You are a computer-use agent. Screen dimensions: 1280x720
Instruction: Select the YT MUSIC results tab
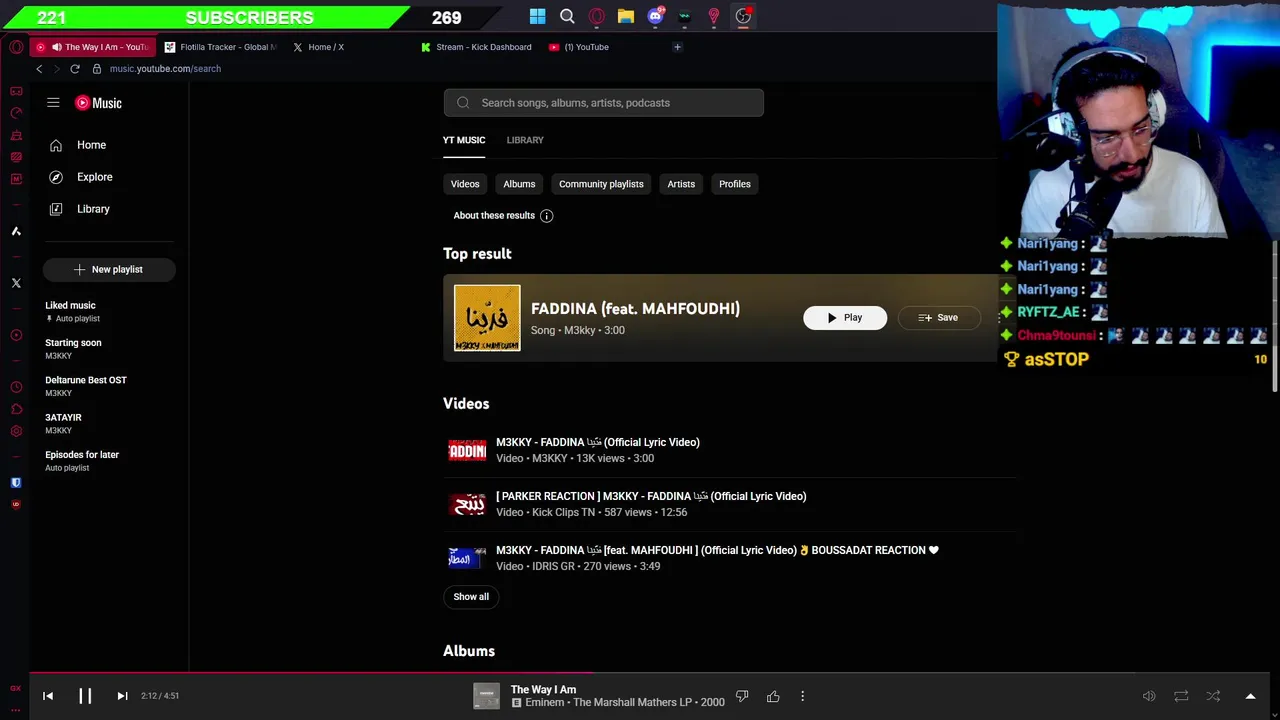(464, 140)
